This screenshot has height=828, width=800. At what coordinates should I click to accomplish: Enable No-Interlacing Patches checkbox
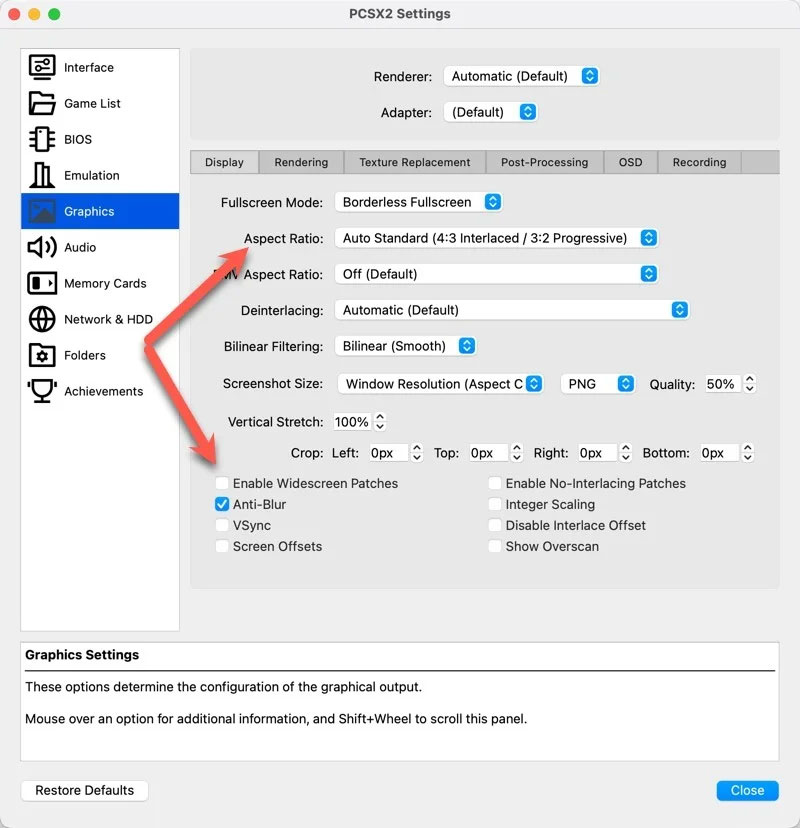coord(495,483)
